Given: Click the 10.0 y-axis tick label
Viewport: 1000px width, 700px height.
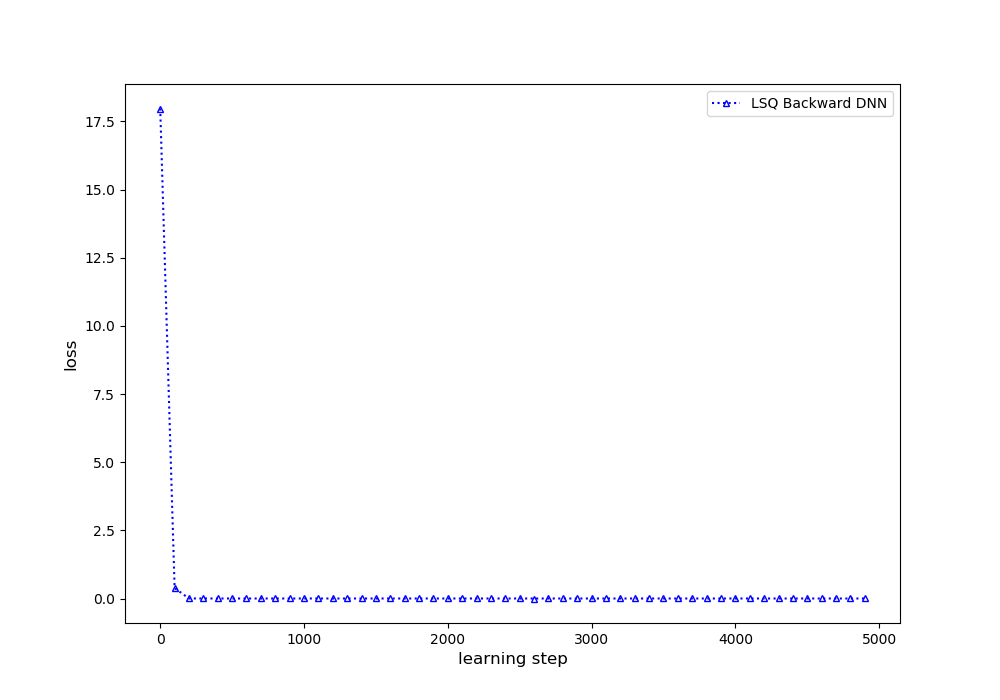Looking at the screenshot, I should [99, 326].
